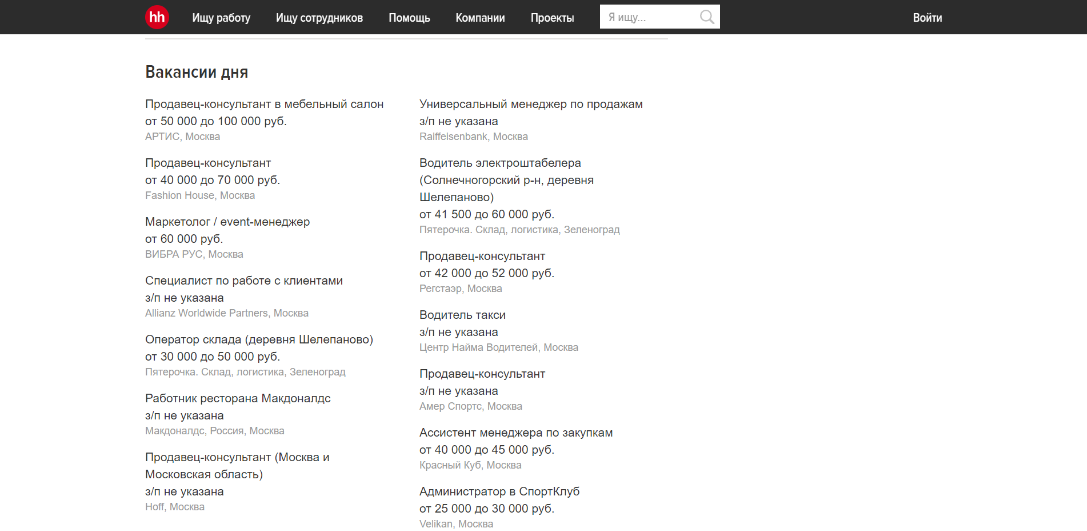Click company name ВИБРА РУС, Москва

(x=194, y=254)
